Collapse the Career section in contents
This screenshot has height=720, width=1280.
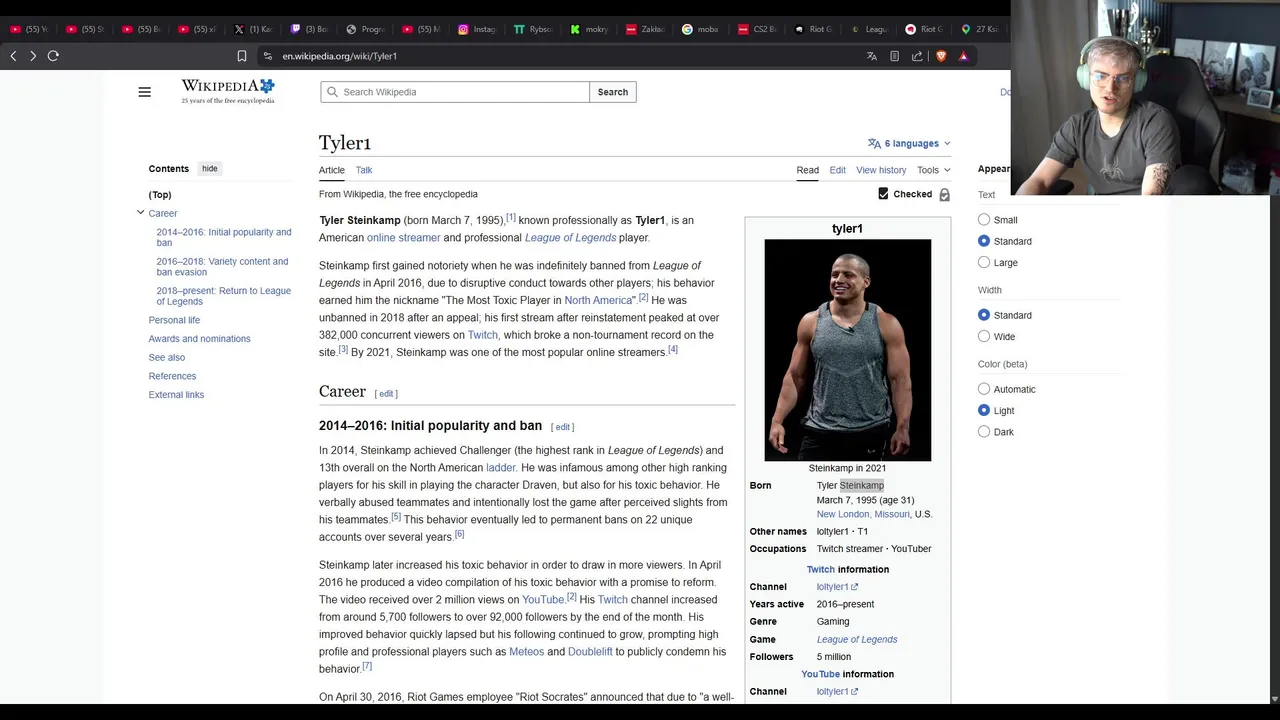point(140,213)
